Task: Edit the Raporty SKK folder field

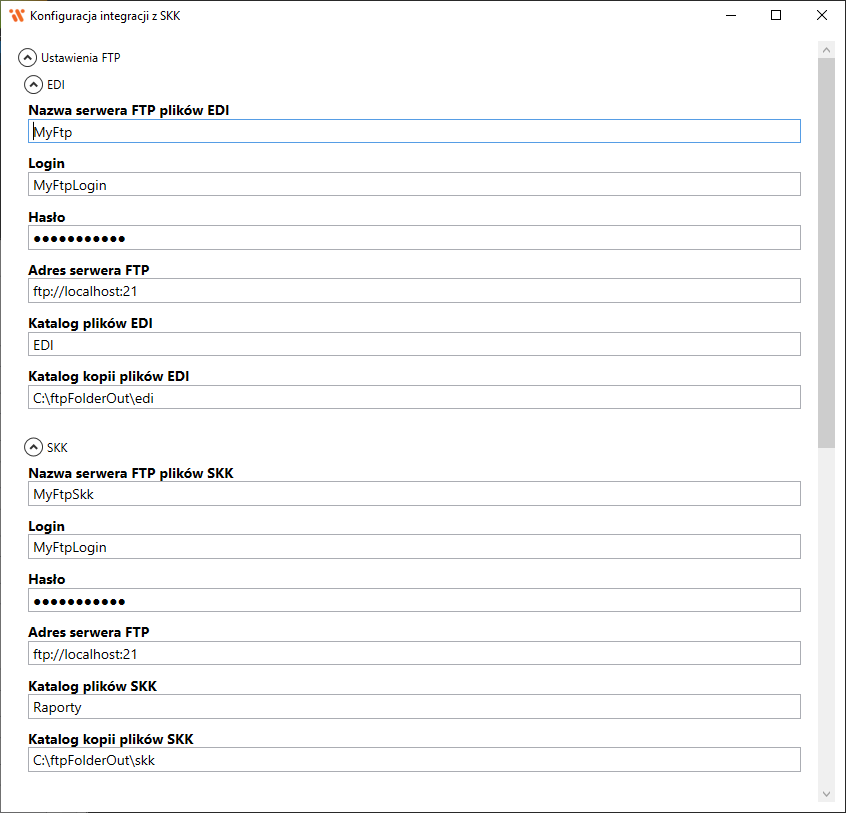Action: (414, 707)
